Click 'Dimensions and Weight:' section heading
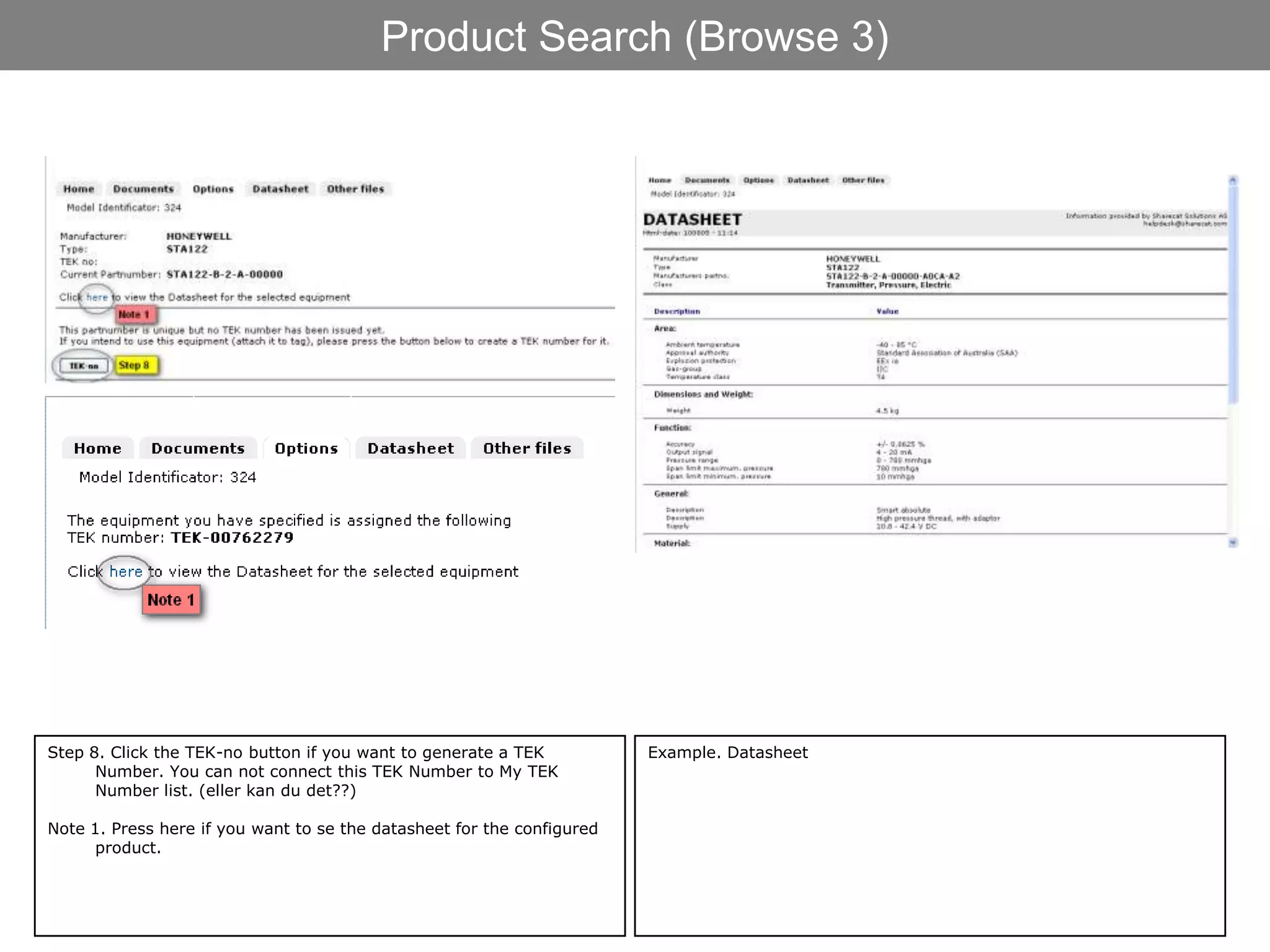This screenshot has width=1270, height=952. 703,394
